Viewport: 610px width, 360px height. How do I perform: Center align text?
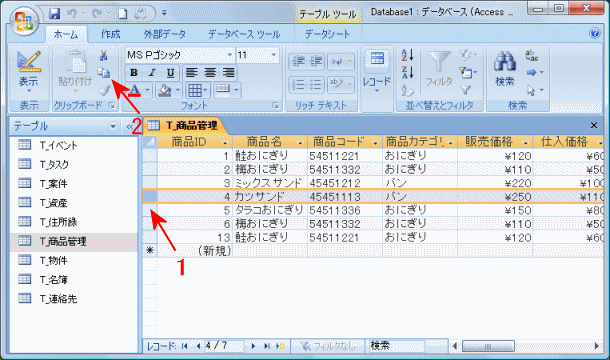(x=210, y=73)
